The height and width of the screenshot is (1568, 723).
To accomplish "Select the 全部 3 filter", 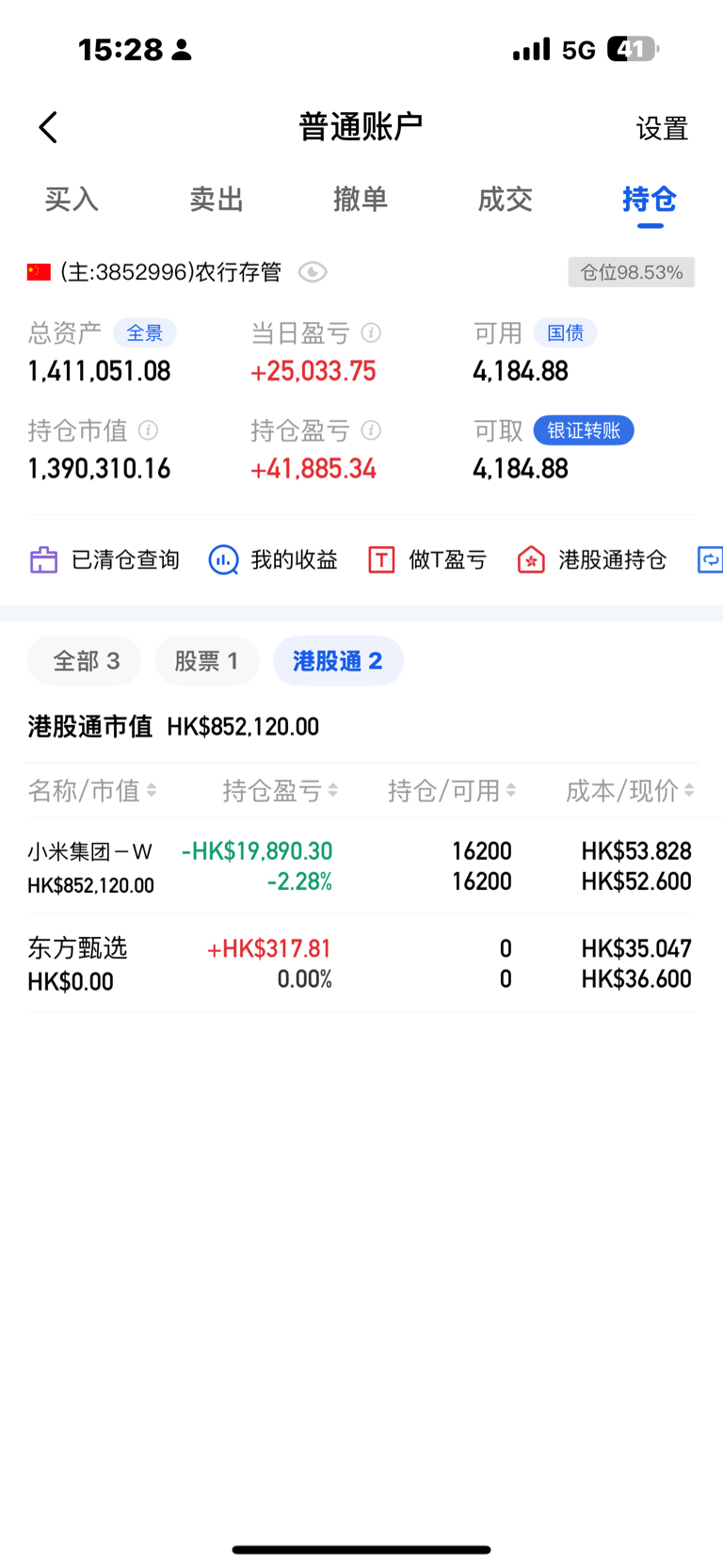I will 85,661.
